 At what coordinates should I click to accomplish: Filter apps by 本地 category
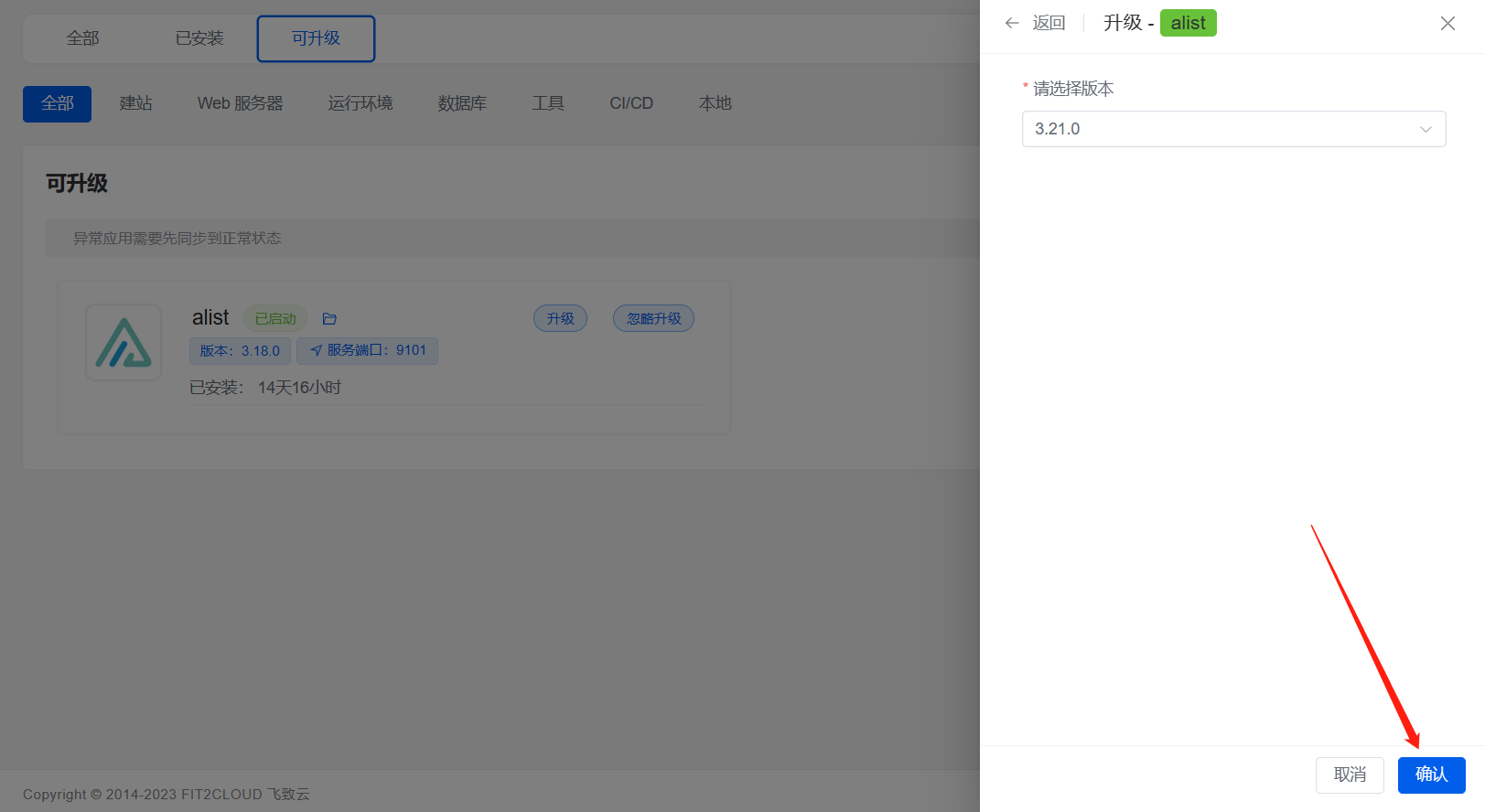[x=716, y=103]
